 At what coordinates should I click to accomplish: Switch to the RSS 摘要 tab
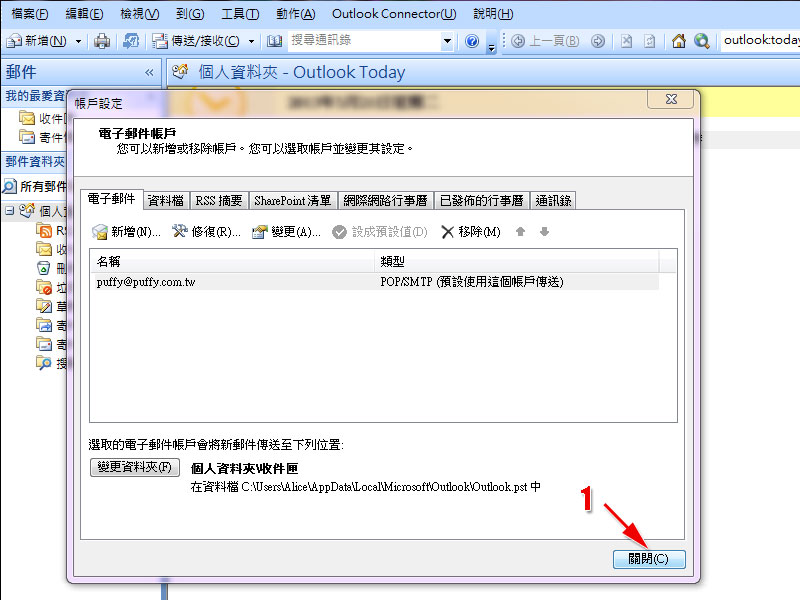[x=219, y=201]
